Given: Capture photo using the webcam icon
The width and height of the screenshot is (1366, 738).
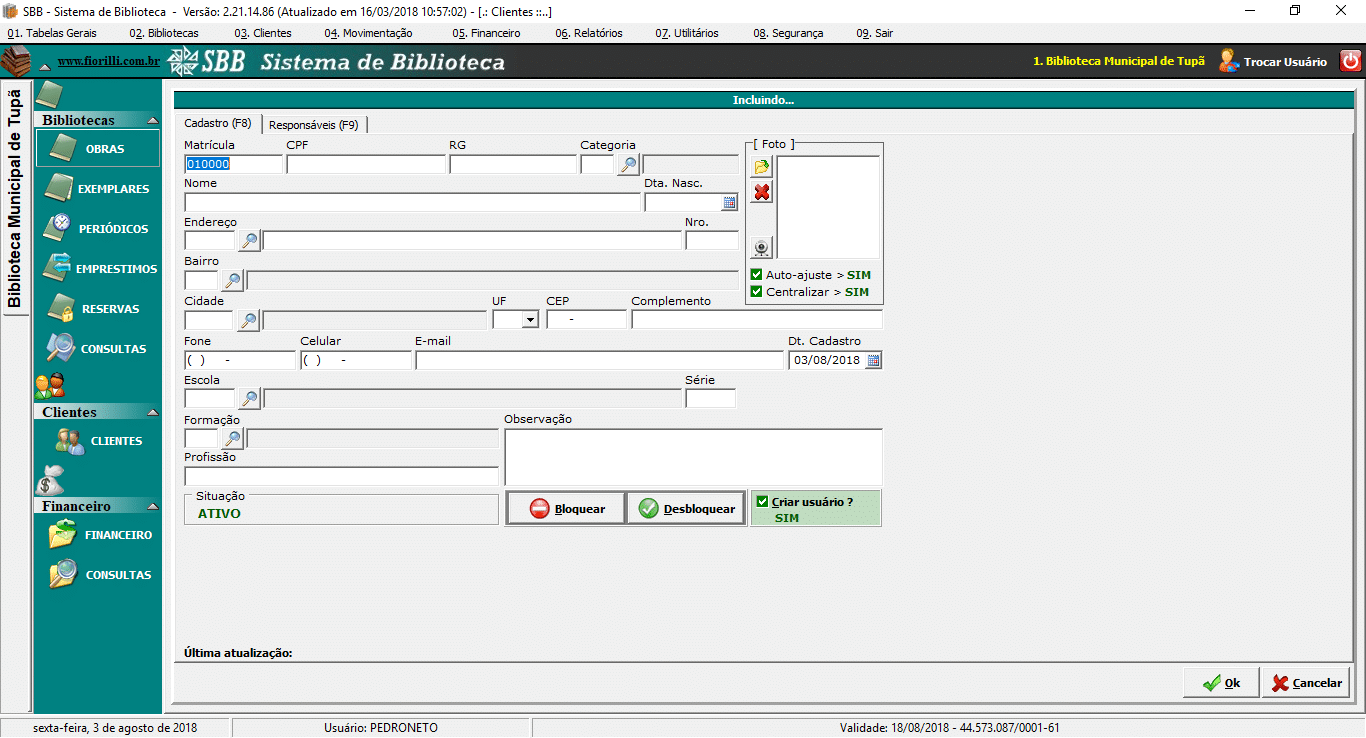Looking at the screenshot, I should (762, 247).
